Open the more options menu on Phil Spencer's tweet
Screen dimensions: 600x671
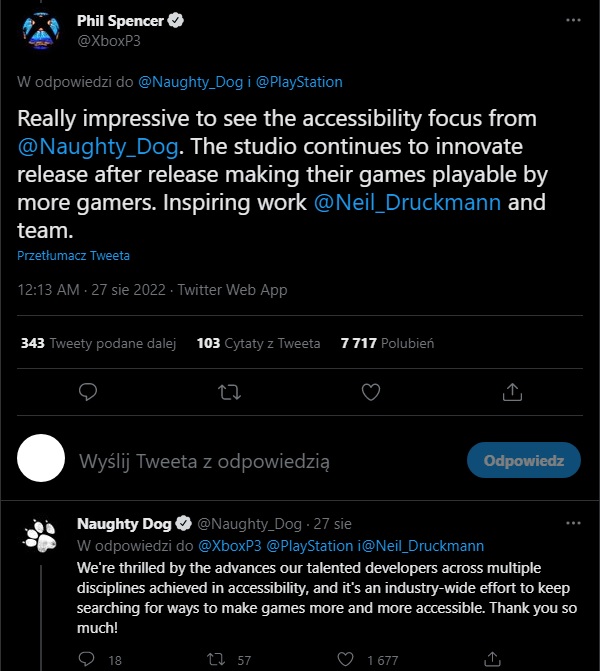coord(572,20)
